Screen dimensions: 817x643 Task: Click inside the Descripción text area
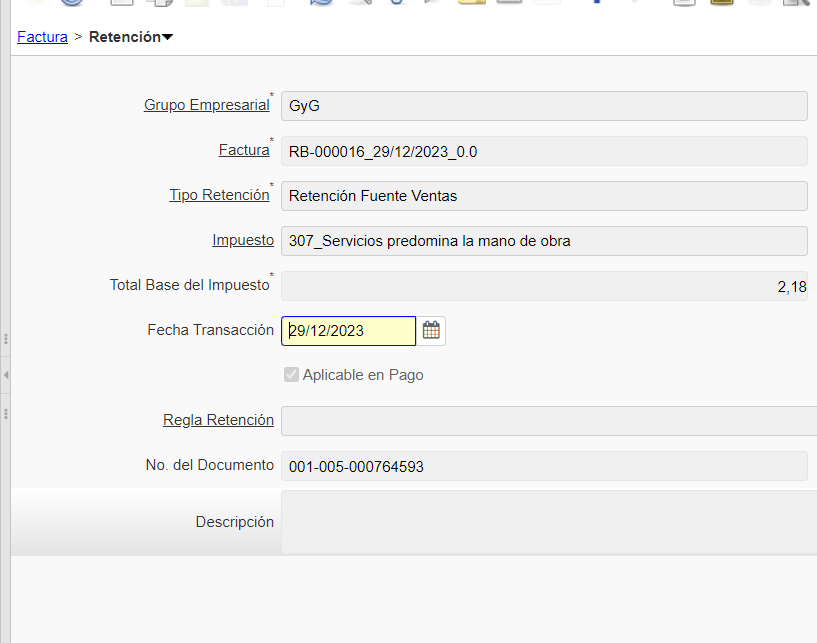tap(548, 521)
